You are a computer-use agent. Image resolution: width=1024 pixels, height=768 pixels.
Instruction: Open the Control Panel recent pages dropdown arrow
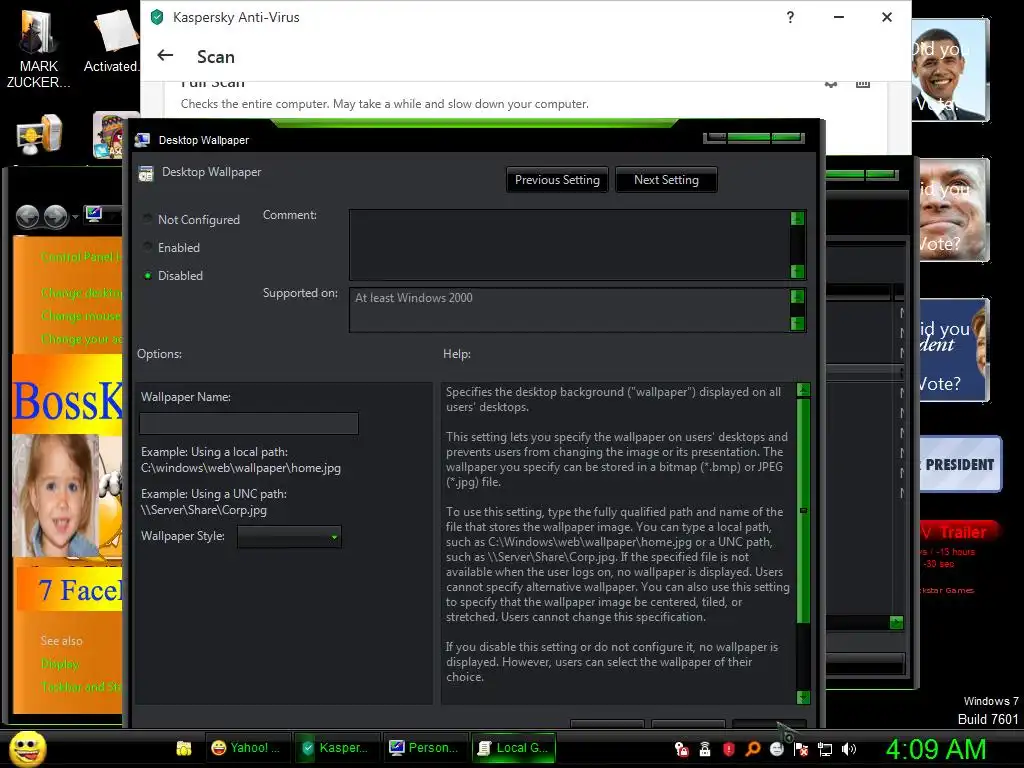pos(76,217)
